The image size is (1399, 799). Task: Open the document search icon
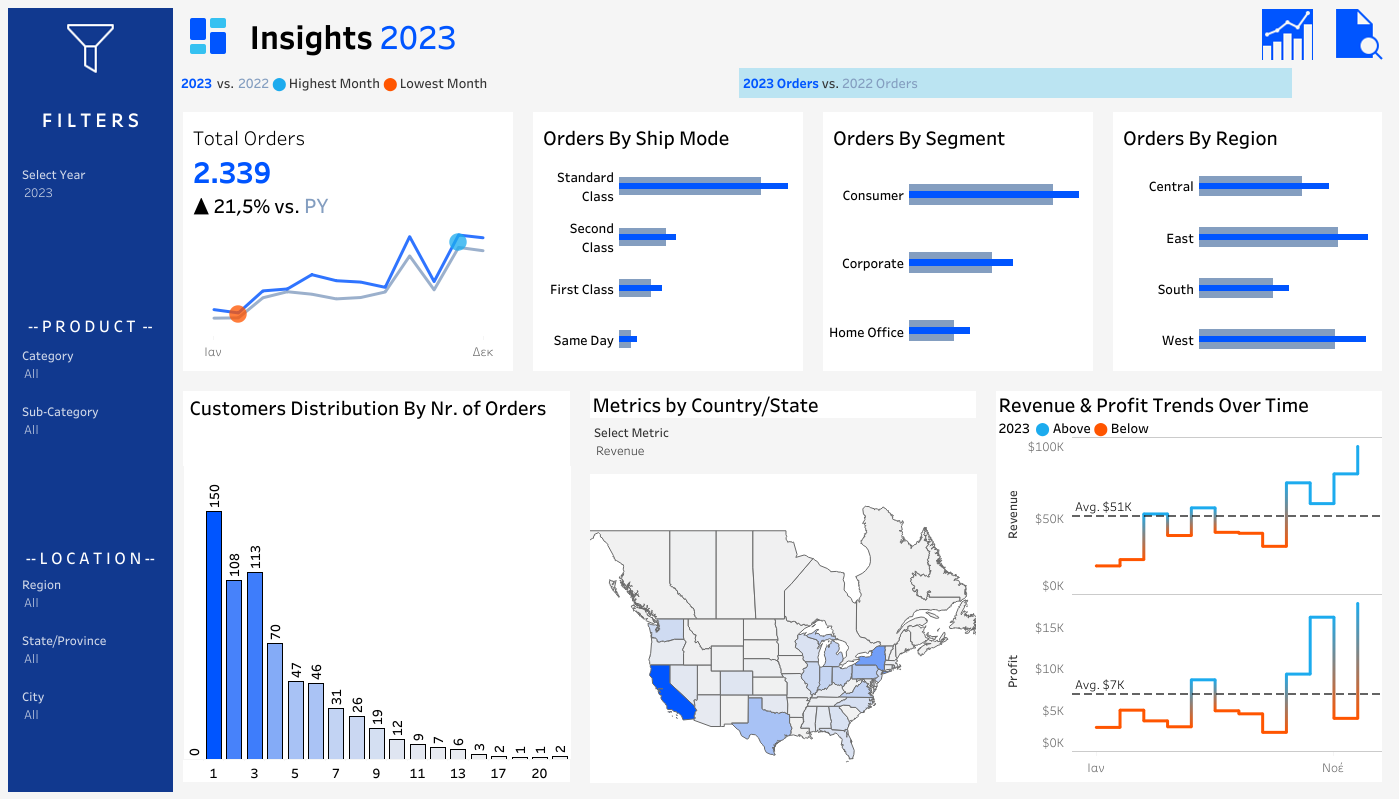[1358, 36]
